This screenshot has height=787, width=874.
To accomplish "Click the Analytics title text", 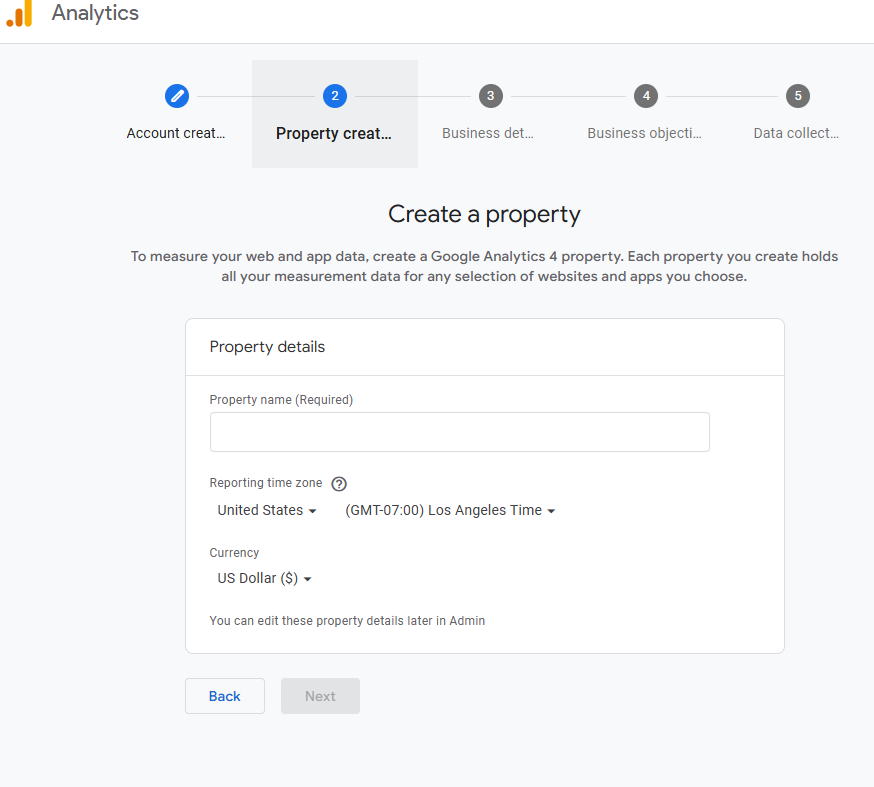I will click(x=95, y=13).
